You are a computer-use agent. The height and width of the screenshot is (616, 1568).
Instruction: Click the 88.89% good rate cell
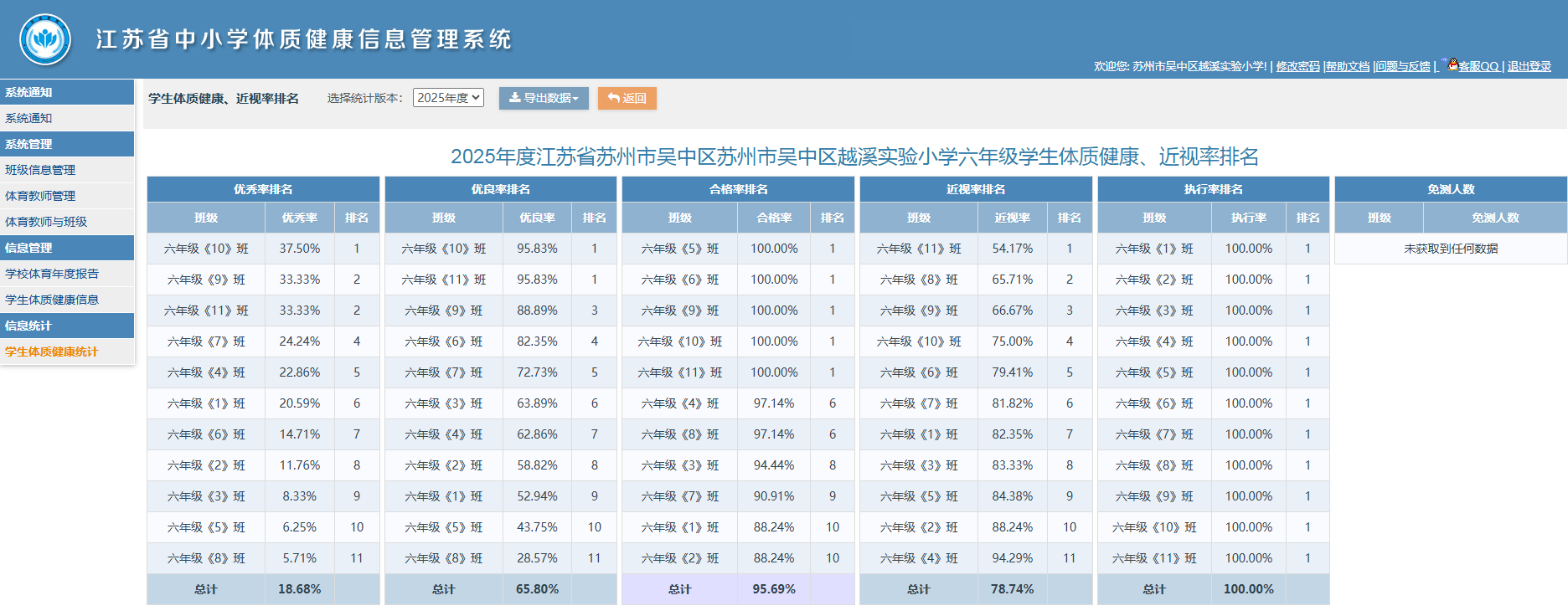pos(537,311)
